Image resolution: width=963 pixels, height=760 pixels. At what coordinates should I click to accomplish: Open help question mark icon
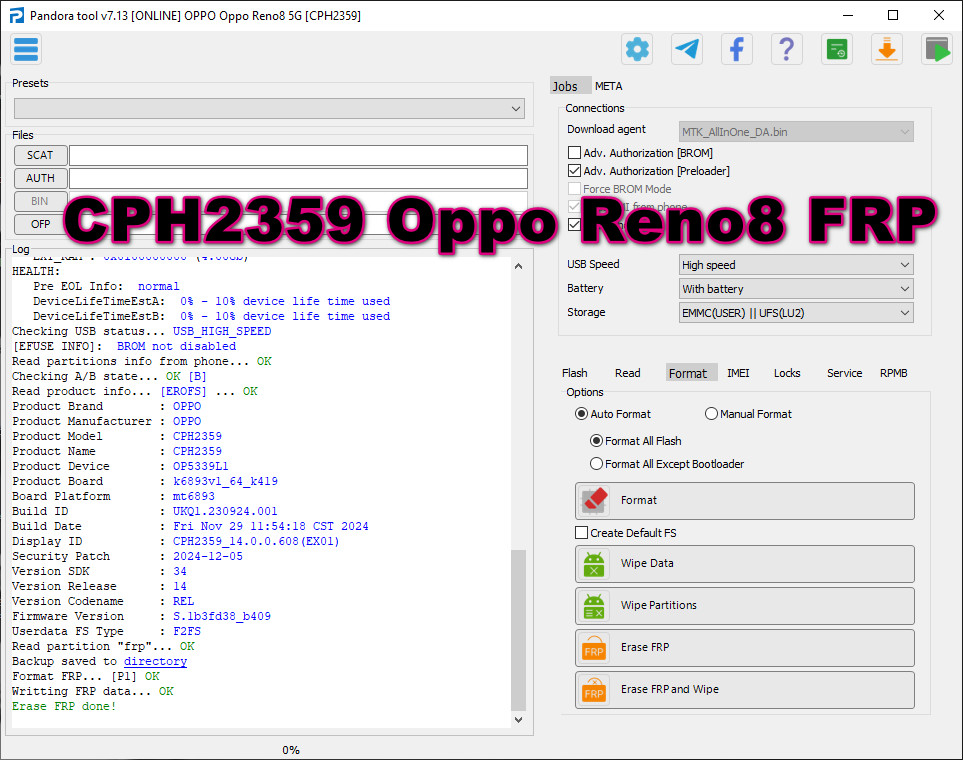tap(786, 49)
